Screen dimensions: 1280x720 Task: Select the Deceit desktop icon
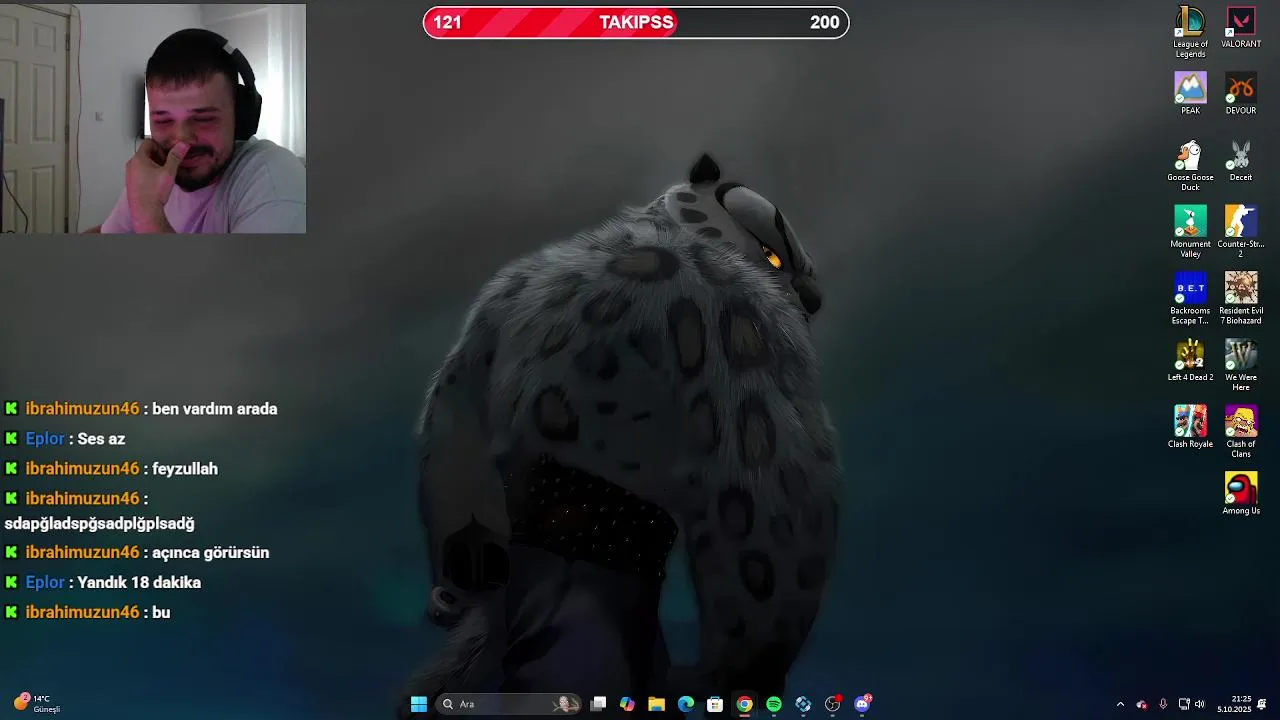coord(1241,161)
